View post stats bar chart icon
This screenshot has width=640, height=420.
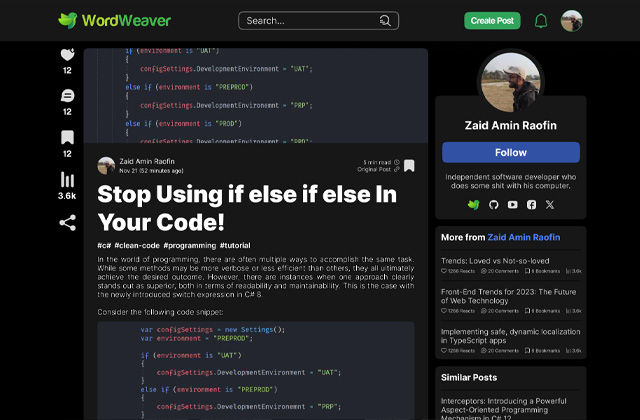[x=67, y=180]
